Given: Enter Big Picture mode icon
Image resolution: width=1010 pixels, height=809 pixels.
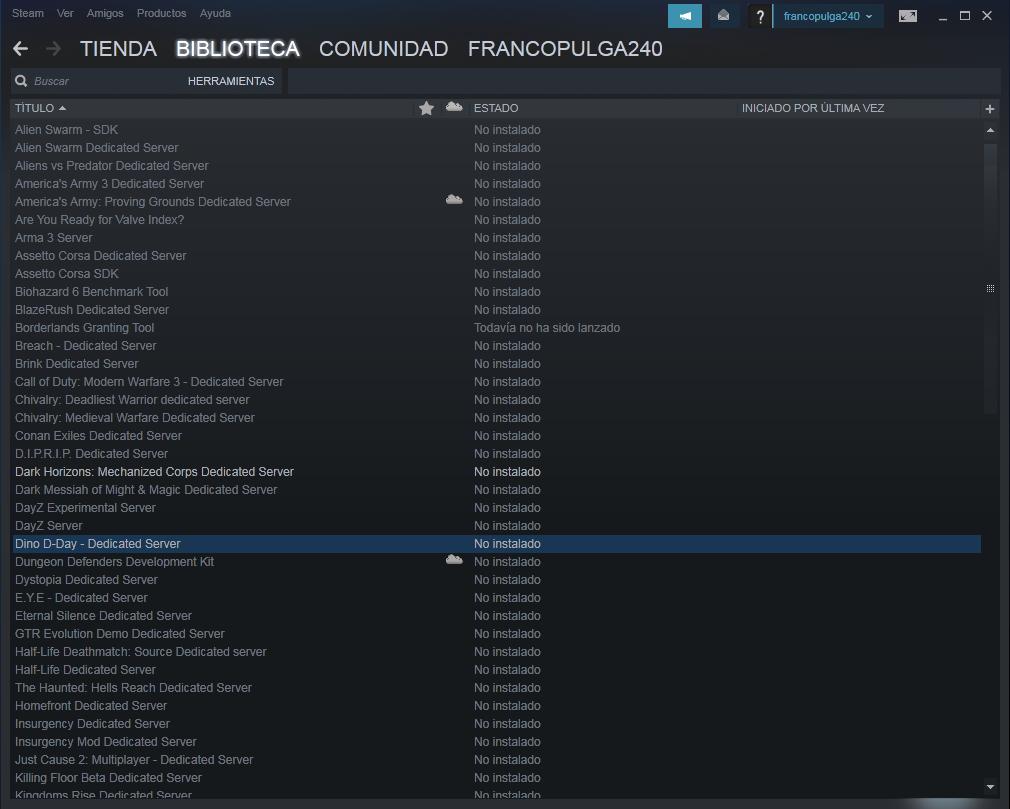Looking at the screenshot, I should (x=908, y=16).
